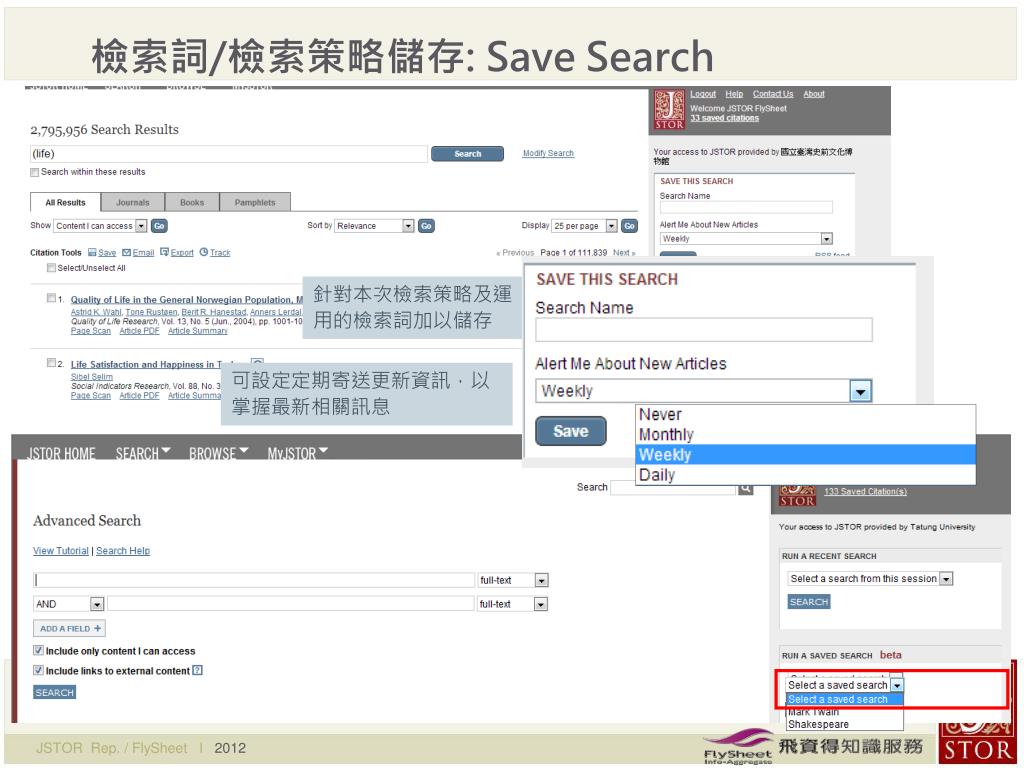Open the Sort by Relevance dropdown
Image resolution: width=1024 pixels, height=768 pixels.
click(408, 226)
